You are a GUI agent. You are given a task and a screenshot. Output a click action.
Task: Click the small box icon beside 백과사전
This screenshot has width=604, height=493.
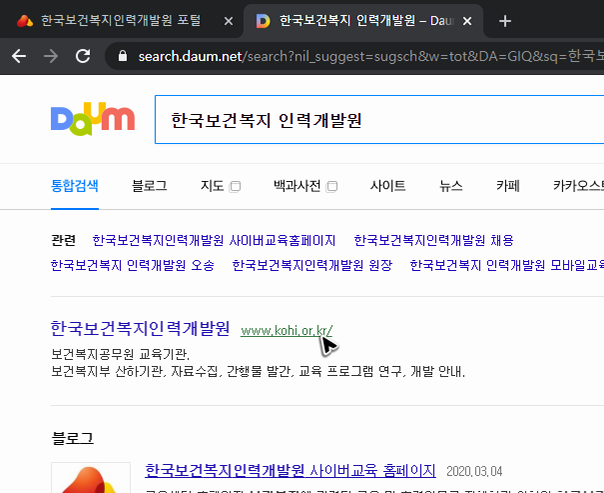332,186
